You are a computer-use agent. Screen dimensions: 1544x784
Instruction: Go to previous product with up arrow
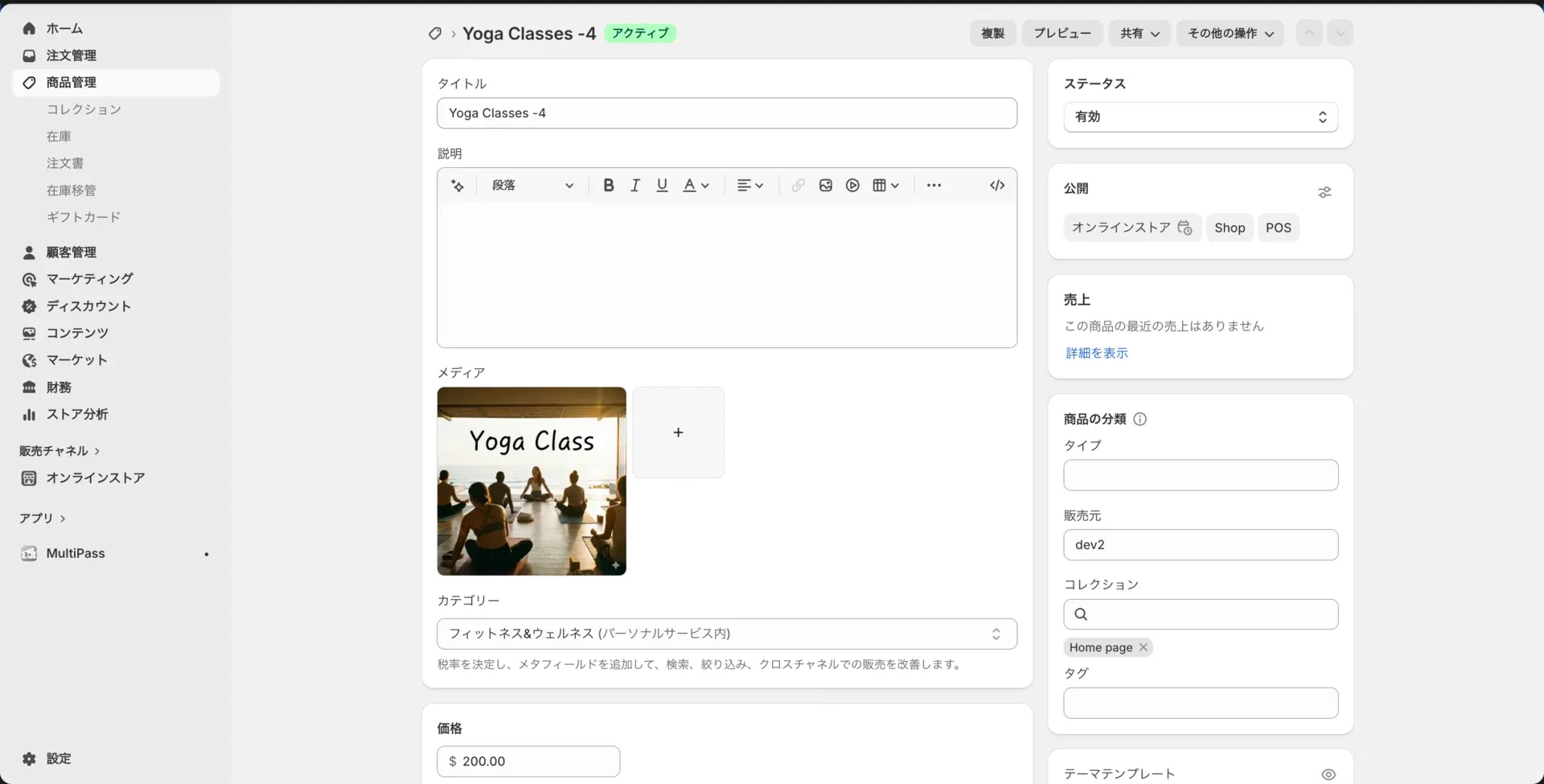coord(1309,33)
